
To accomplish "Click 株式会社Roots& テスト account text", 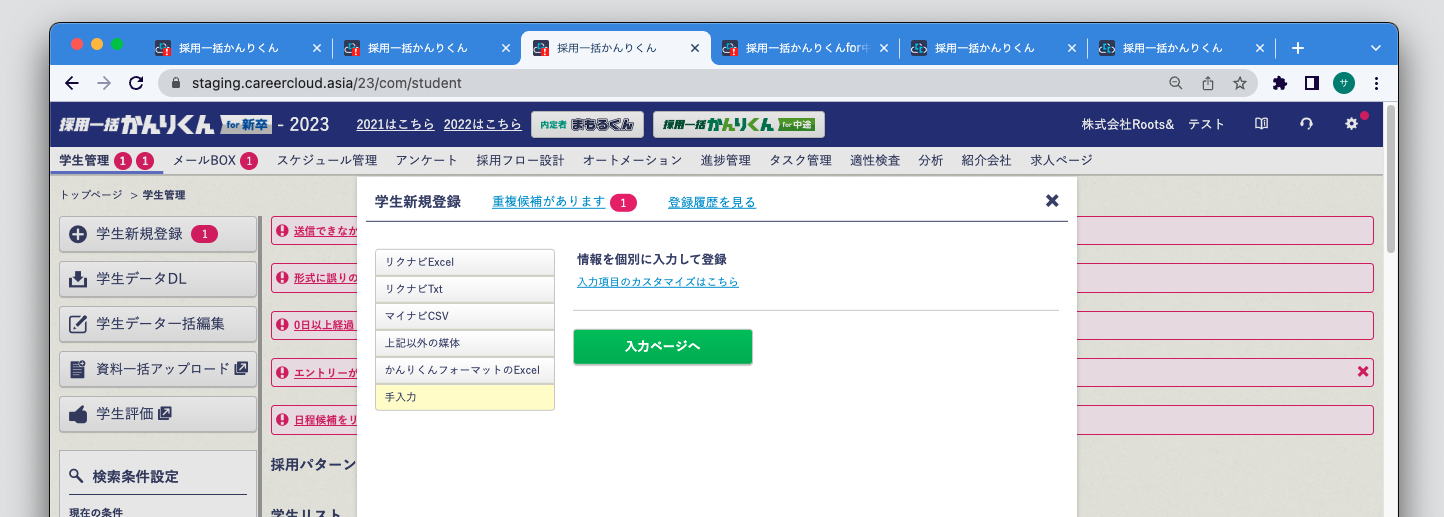I will click(x=1152, y=124).
